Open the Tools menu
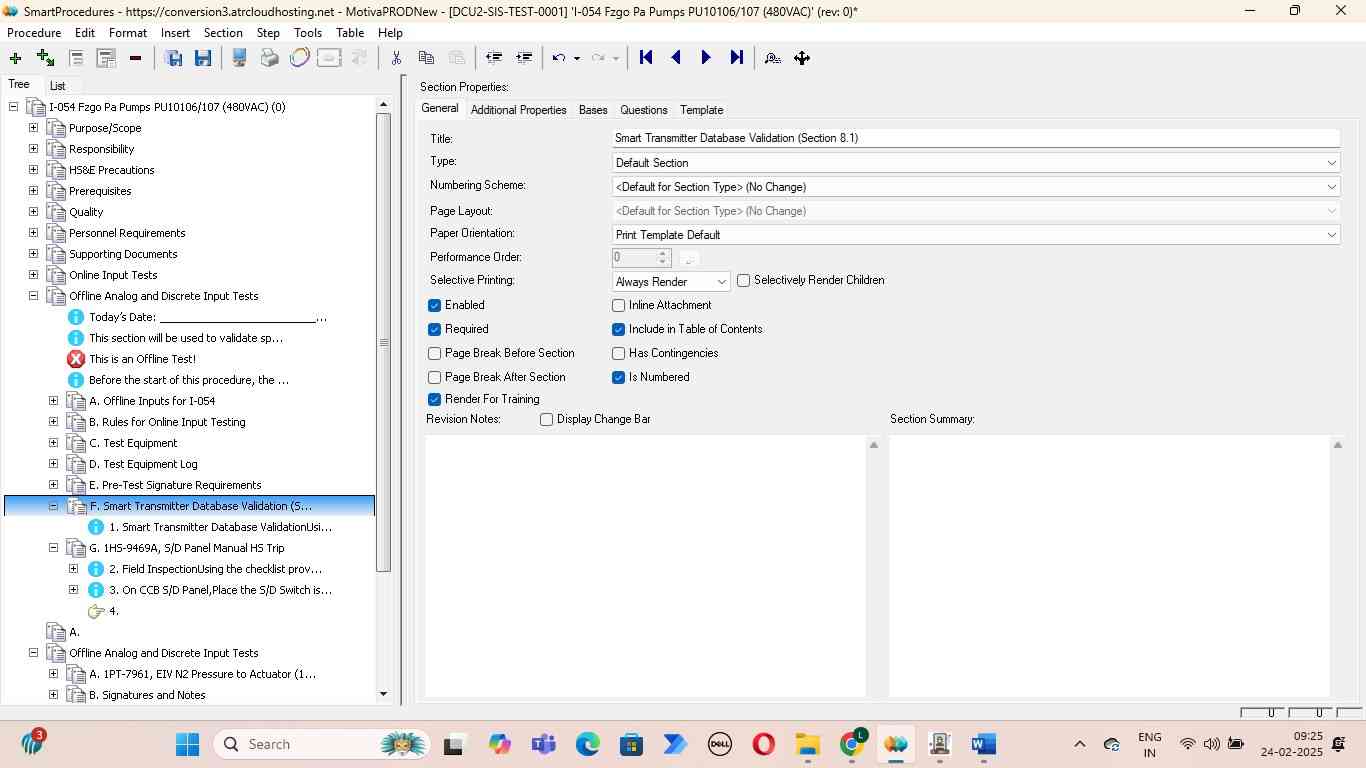The image size is (1366, 768). (x=308, y=33)
